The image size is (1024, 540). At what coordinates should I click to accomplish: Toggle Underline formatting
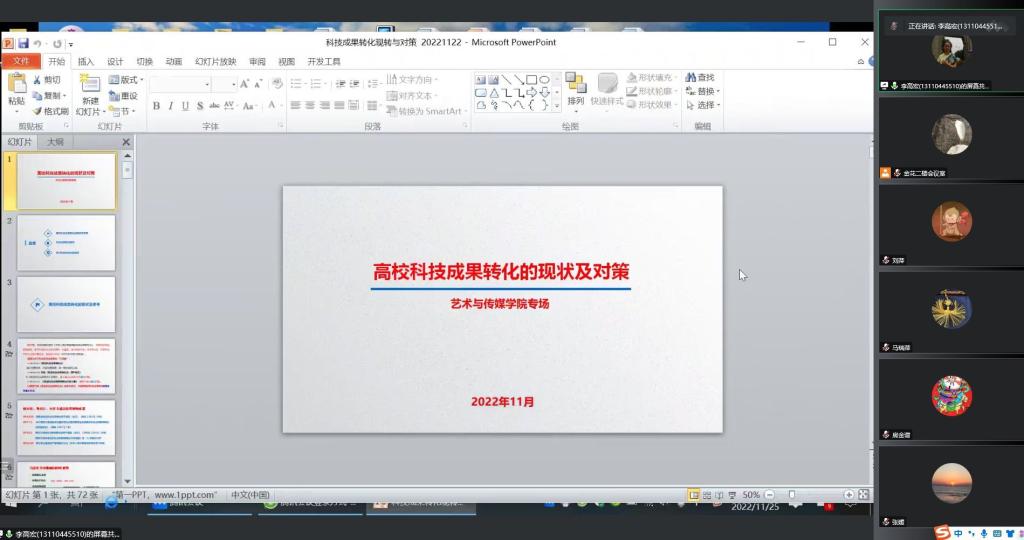point(186,106)
